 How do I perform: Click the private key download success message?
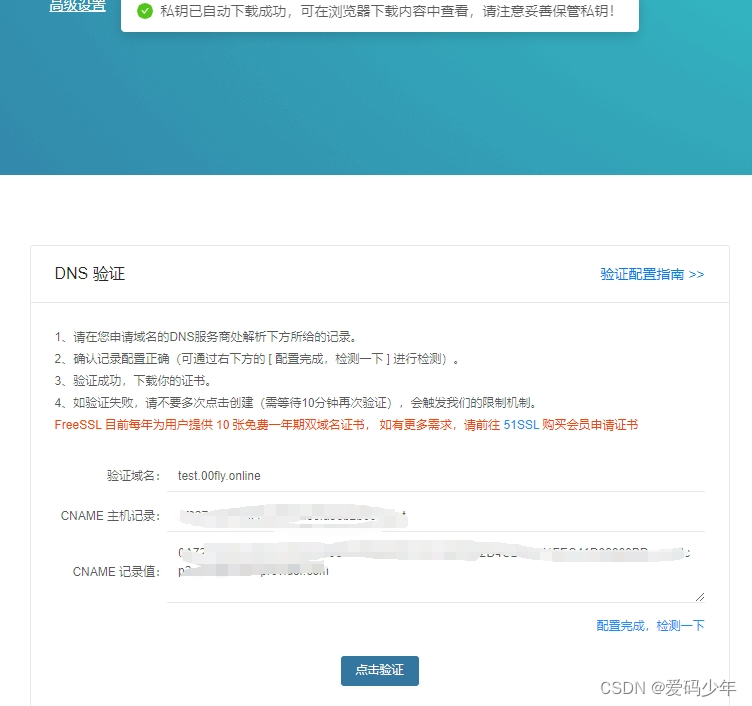386,11
